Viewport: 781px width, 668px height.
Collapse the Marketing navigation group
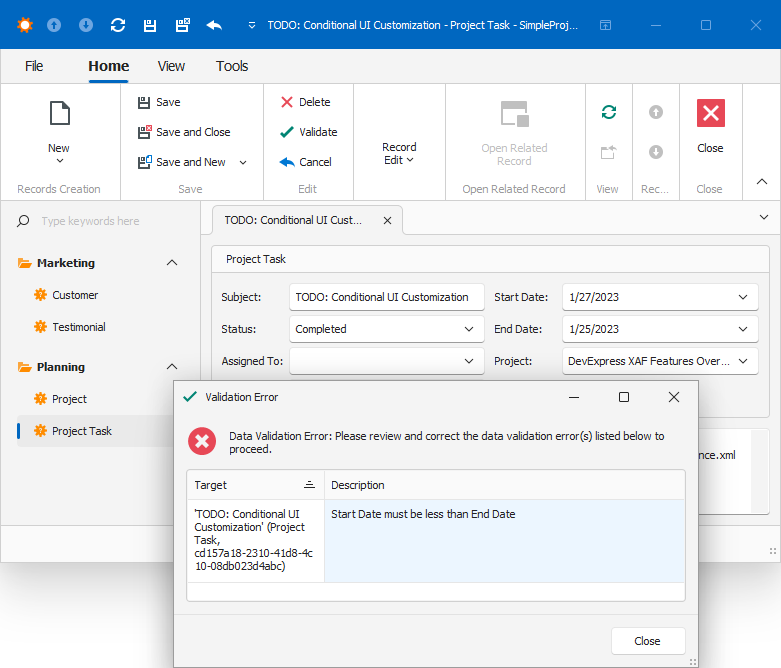pos(172,263)
